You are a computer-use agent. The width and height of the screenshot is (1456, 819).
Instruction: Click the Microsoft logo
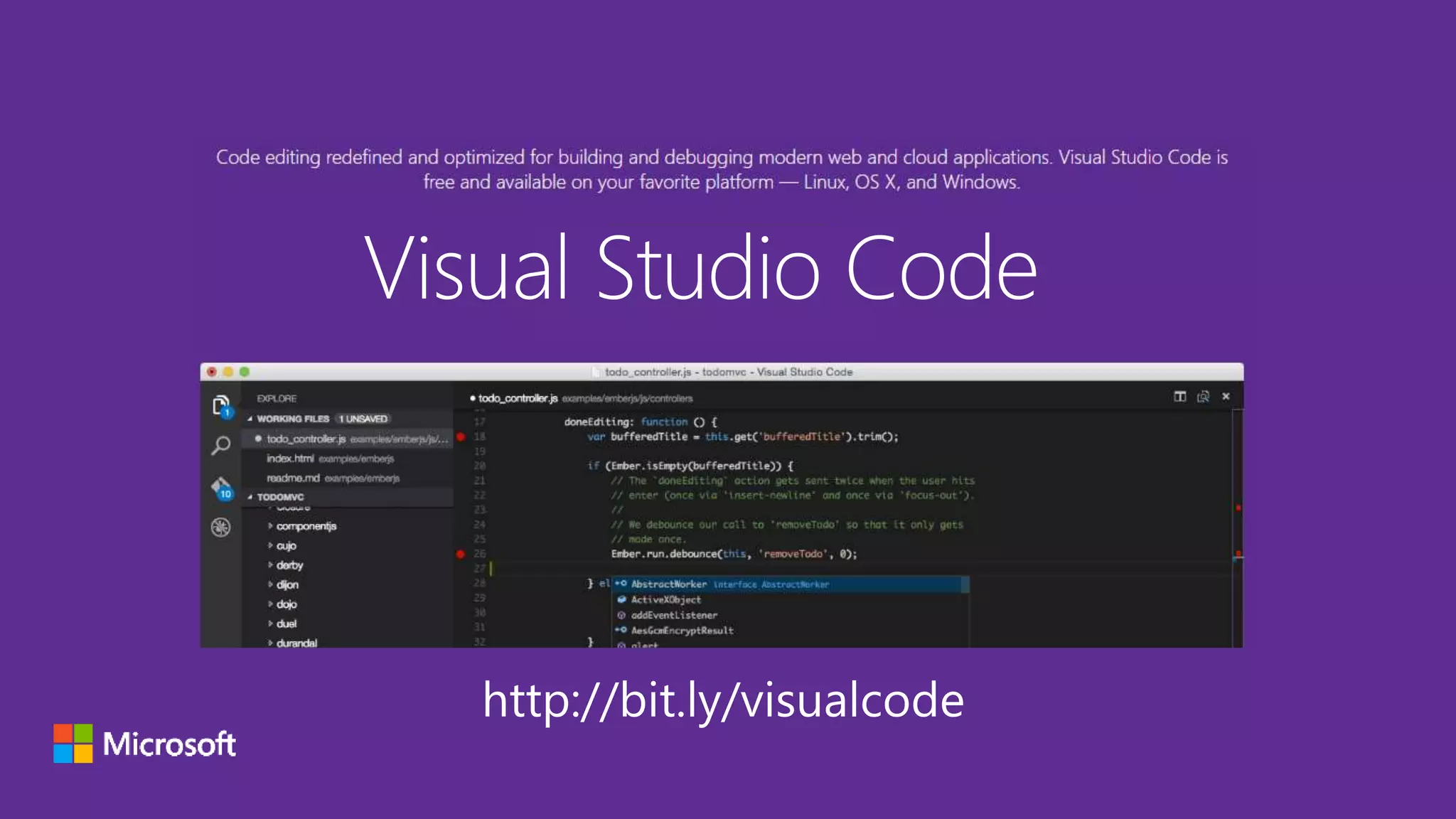pyautogui.click(x=144, y=744)
